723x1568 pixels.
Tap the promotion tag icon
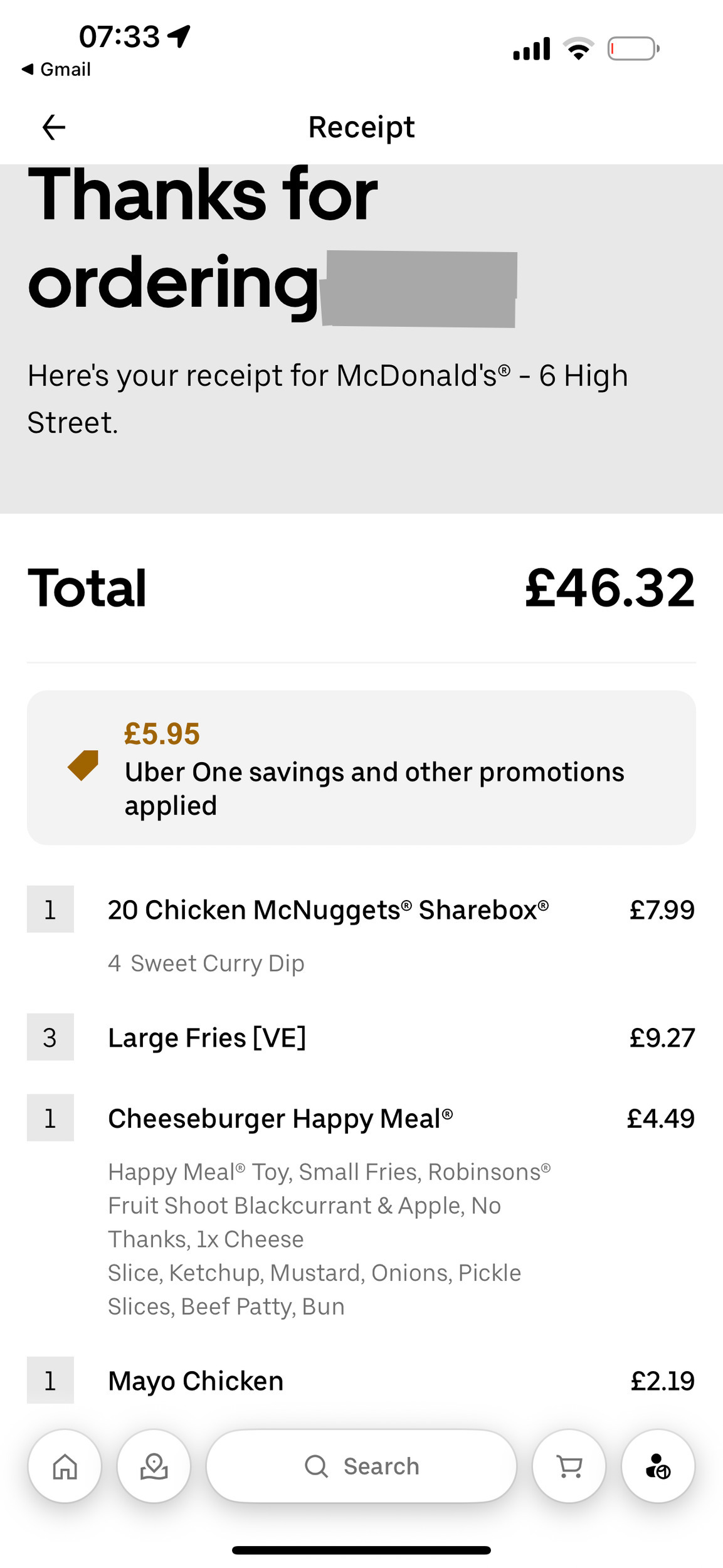coord(83,765)
